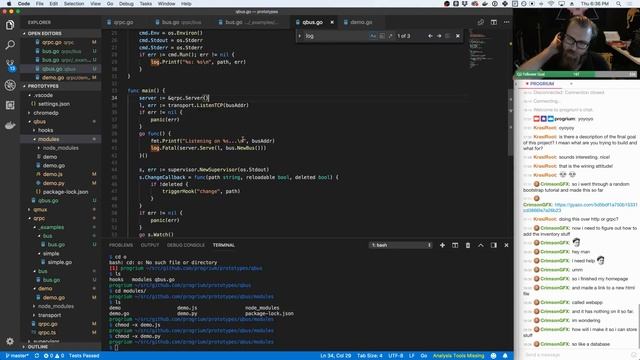Switch to the Debug Console panel tab
Screen dimensions: 640x360
click(186, 245)
